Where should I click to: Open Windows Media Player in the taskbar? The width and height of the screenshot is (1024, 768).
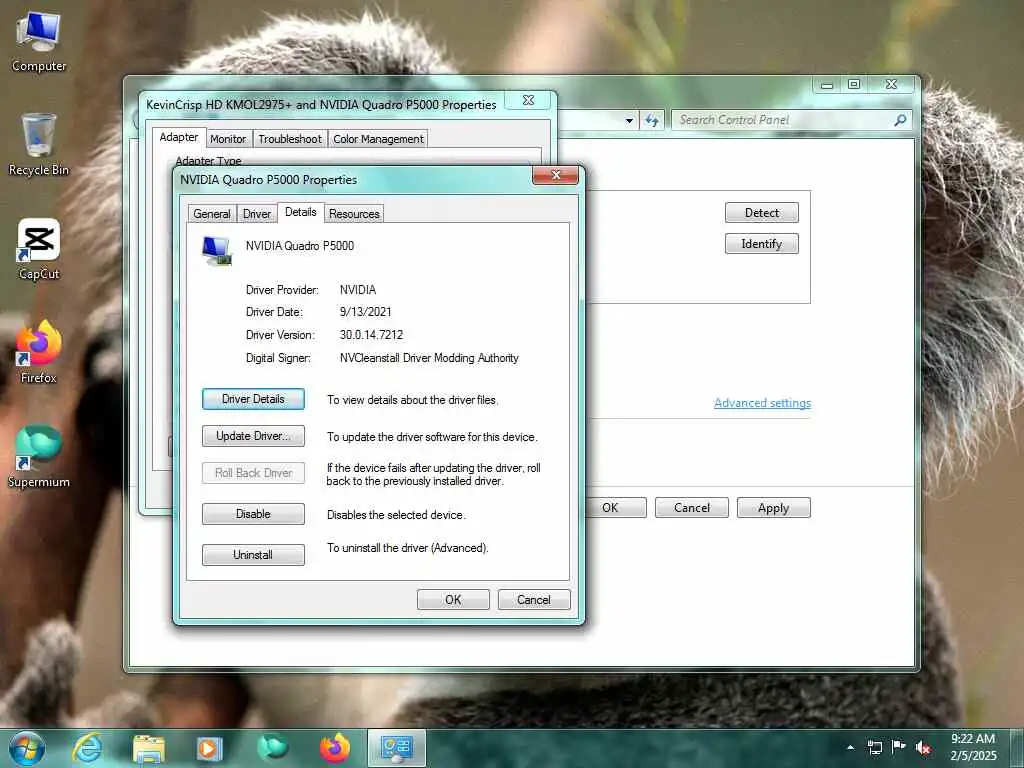tap(209, 748)
